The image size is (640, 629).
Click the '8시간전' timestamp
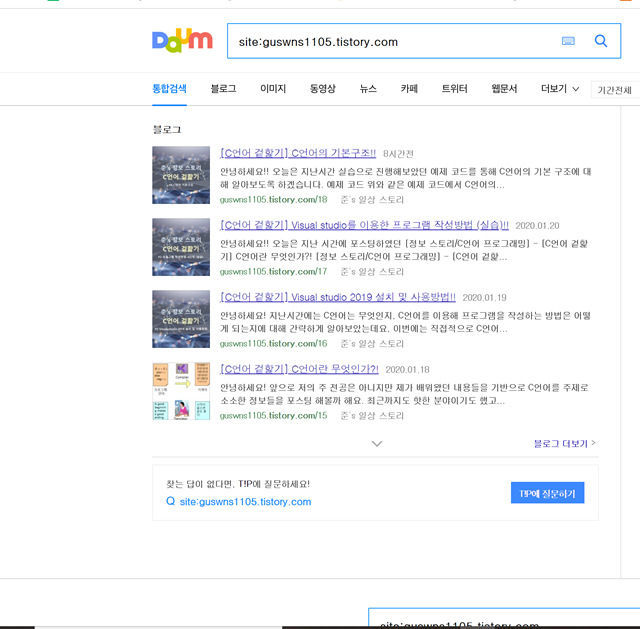398,154
